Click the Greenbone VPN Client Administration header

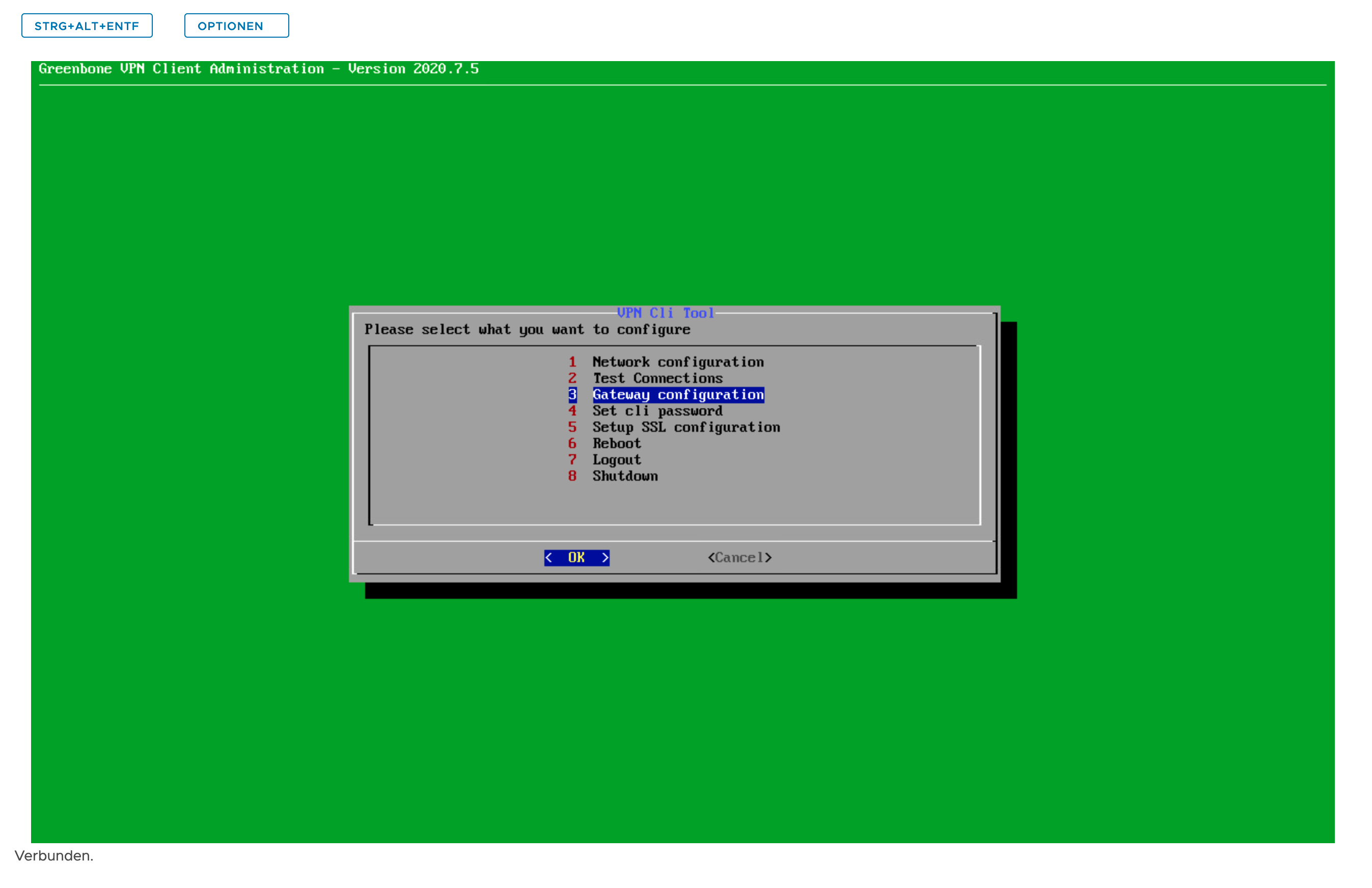coord(259,69)
